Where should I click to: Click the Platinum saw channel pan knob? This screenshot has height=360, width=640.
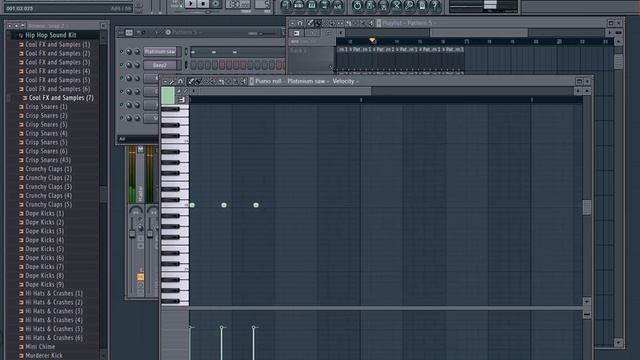[x=129, y=52]
